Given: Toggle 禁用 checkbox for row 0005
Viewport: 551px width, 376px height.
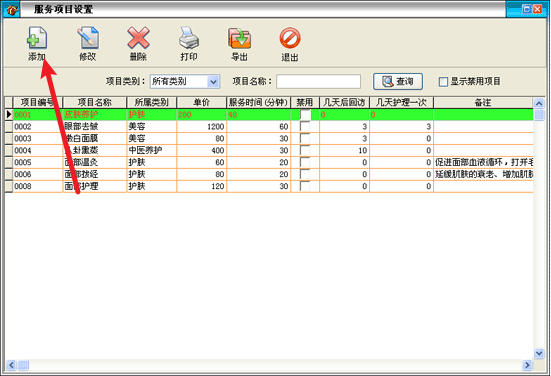Looking at the screenshot, I should (x=305, y=162).
